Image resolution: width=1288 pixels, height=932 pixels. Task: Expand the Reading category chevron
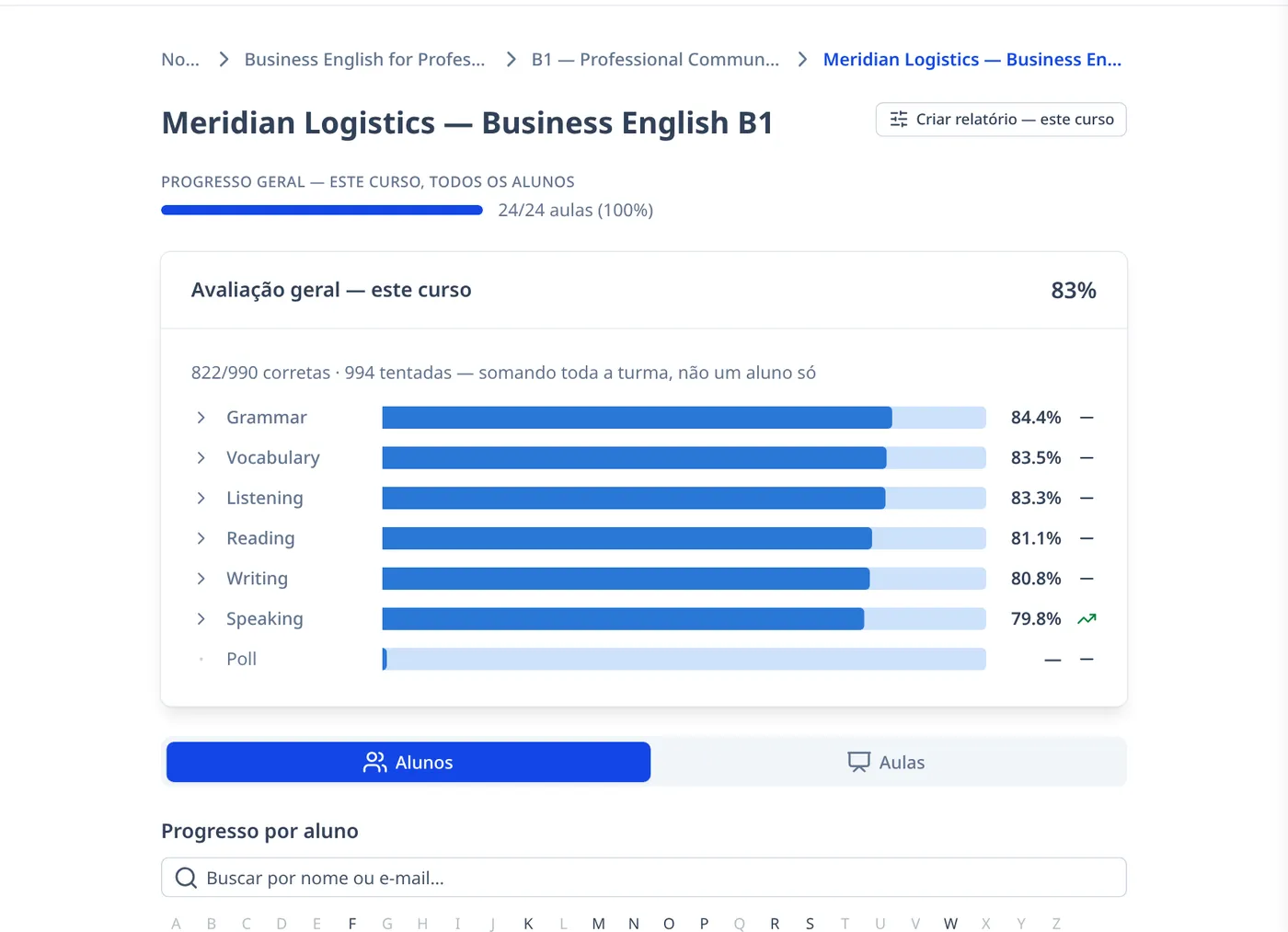click(201, 538)
